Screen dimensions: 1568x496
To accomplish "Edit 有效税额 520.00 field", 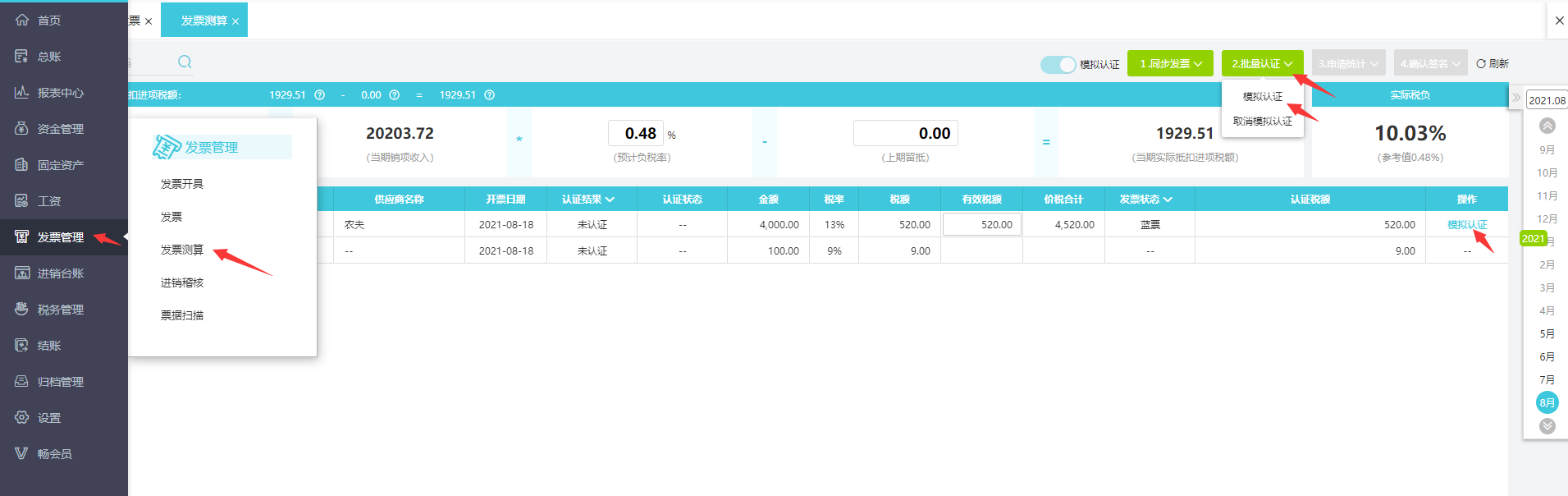I will coord(982,224).
